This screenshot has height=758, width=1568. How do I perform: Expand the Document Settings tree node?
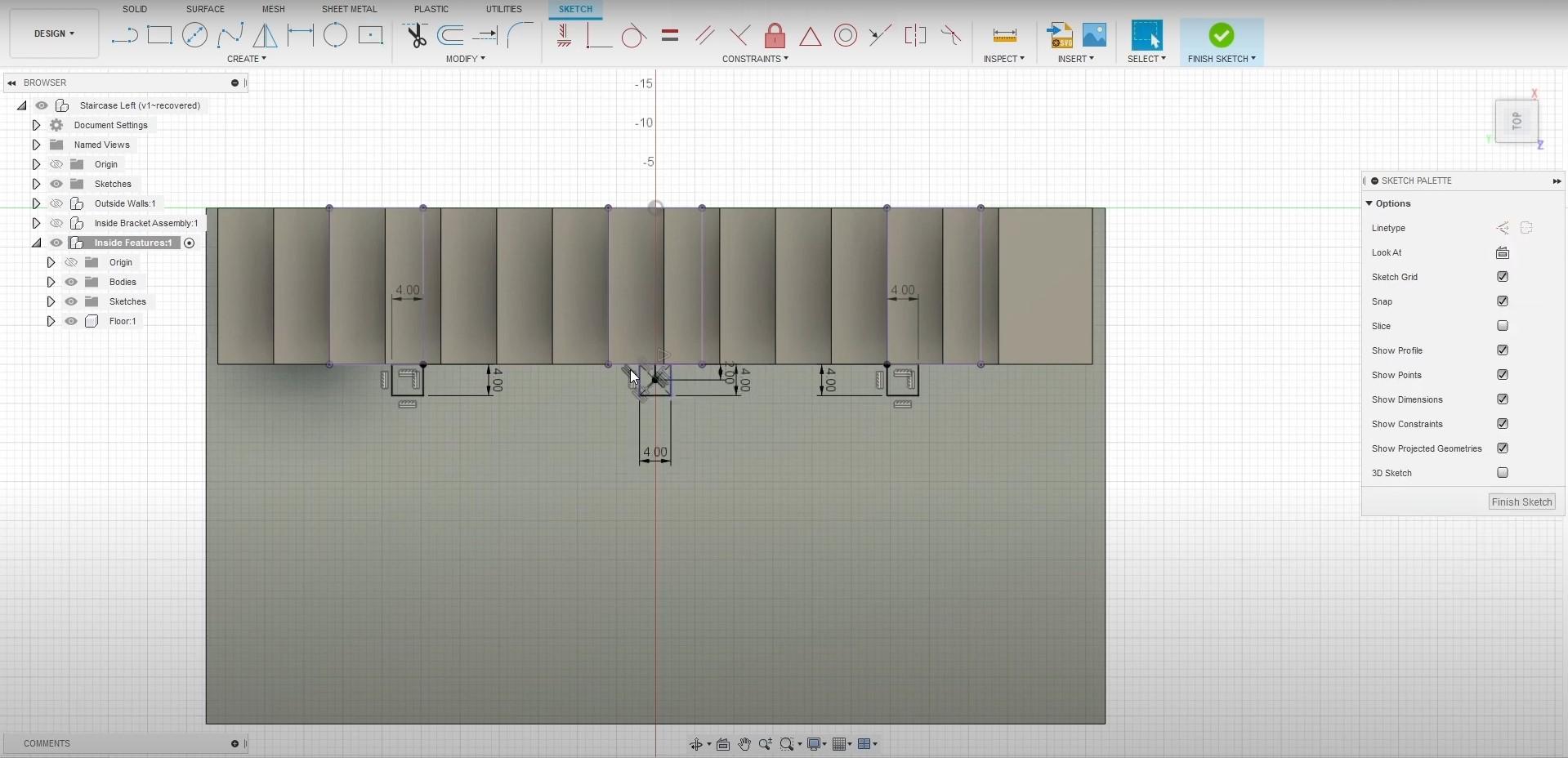(36, 125)
